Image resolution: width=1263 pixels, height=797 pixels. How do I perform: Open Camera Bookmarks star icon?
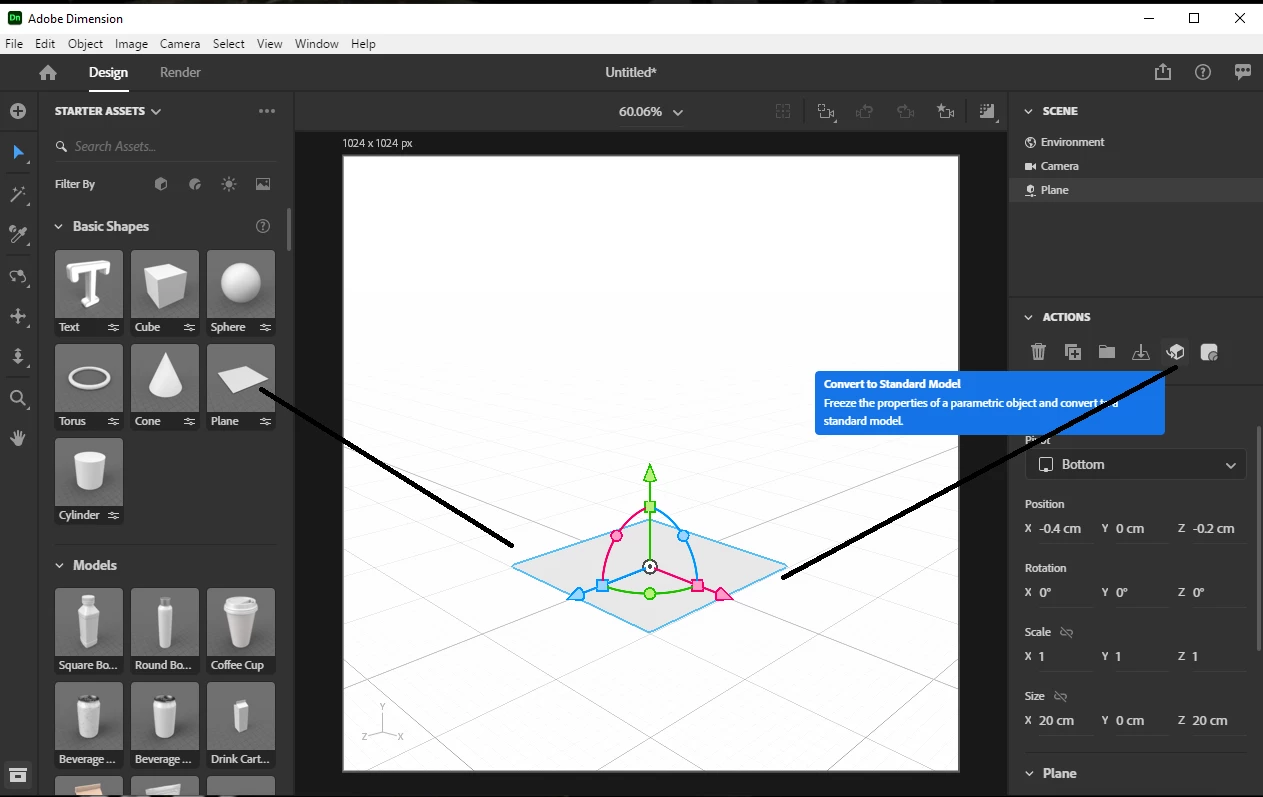[946, 112]
